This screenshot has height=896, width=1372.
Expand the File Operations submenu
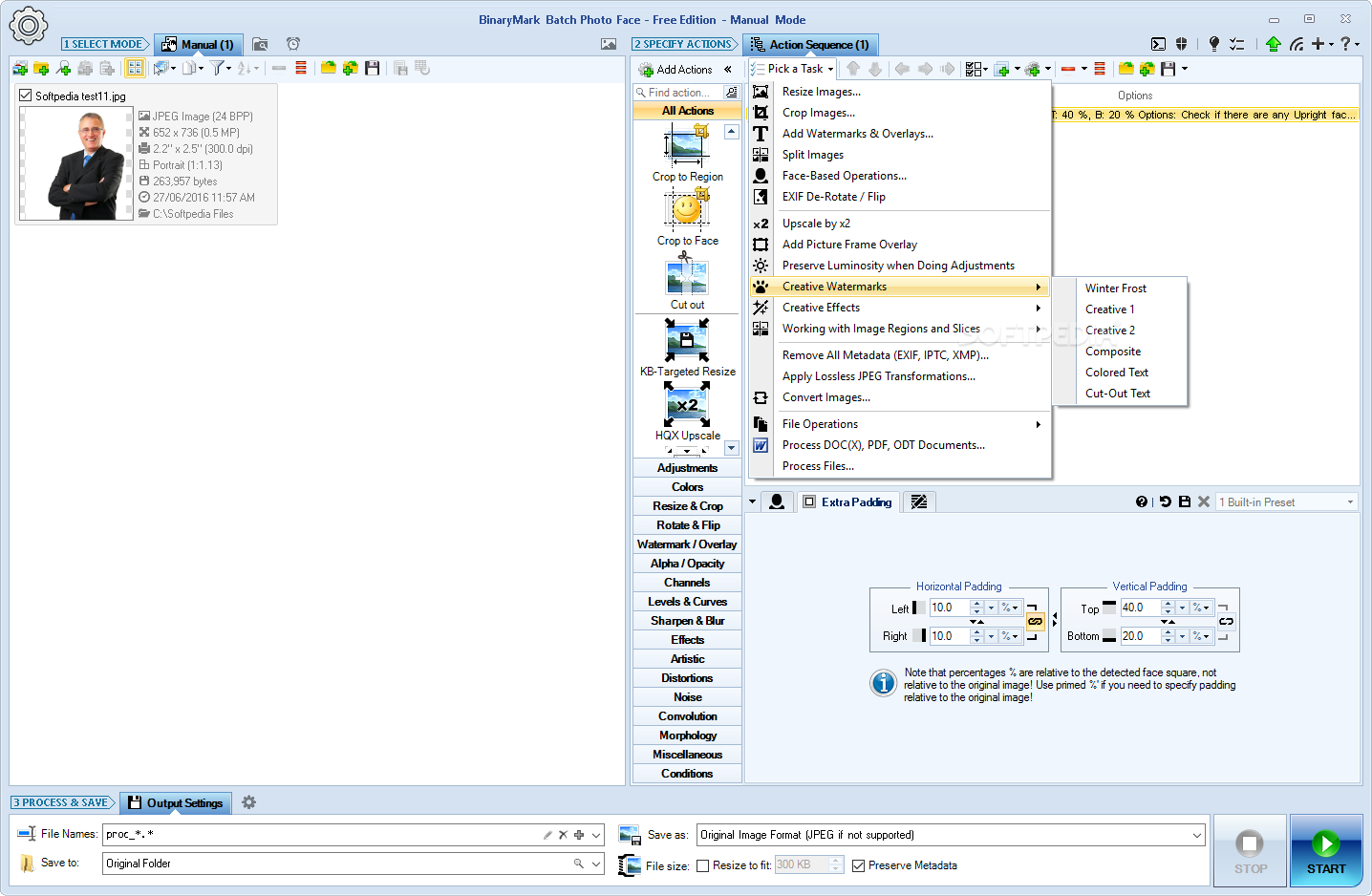click(x=900, y=424)
